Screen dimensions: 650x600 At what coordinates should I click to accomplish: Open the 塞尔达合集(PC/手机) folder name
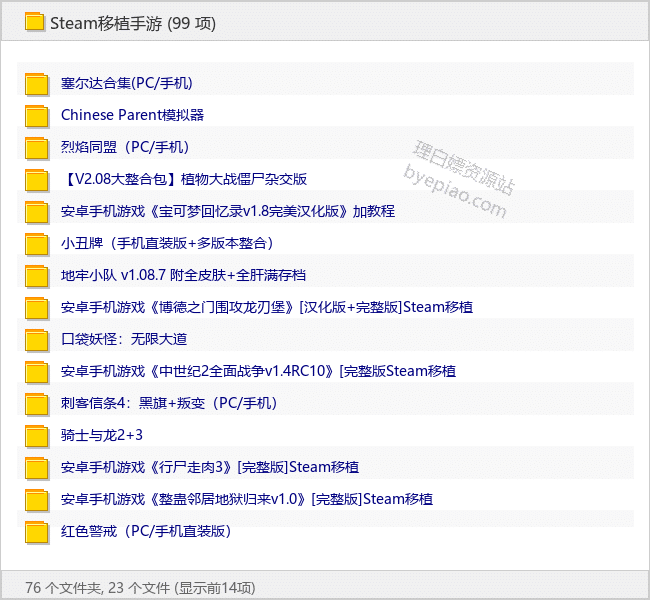(126, 83)
